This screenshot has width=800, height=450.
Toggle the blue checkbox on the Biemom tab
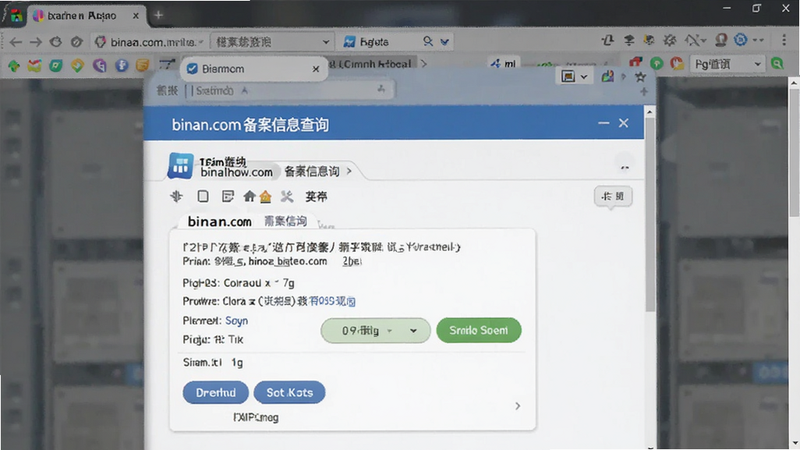[x=192, y=69]
